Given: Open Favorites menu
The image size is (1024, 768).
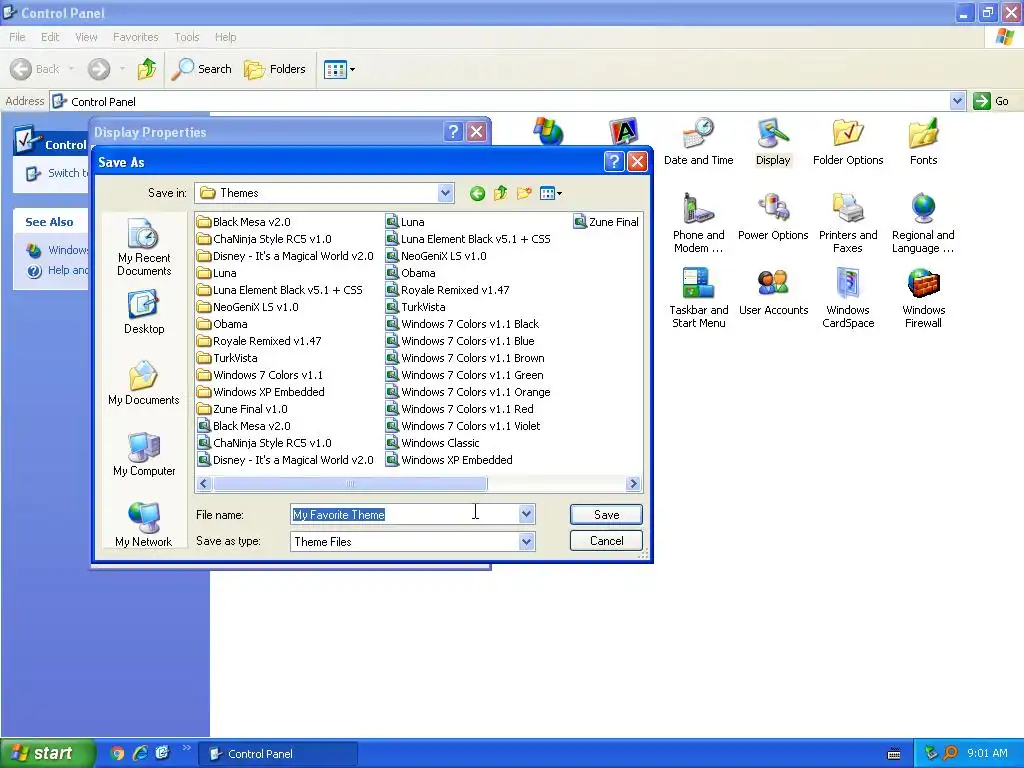Looking at the screenshot, I should coord(135,37).
